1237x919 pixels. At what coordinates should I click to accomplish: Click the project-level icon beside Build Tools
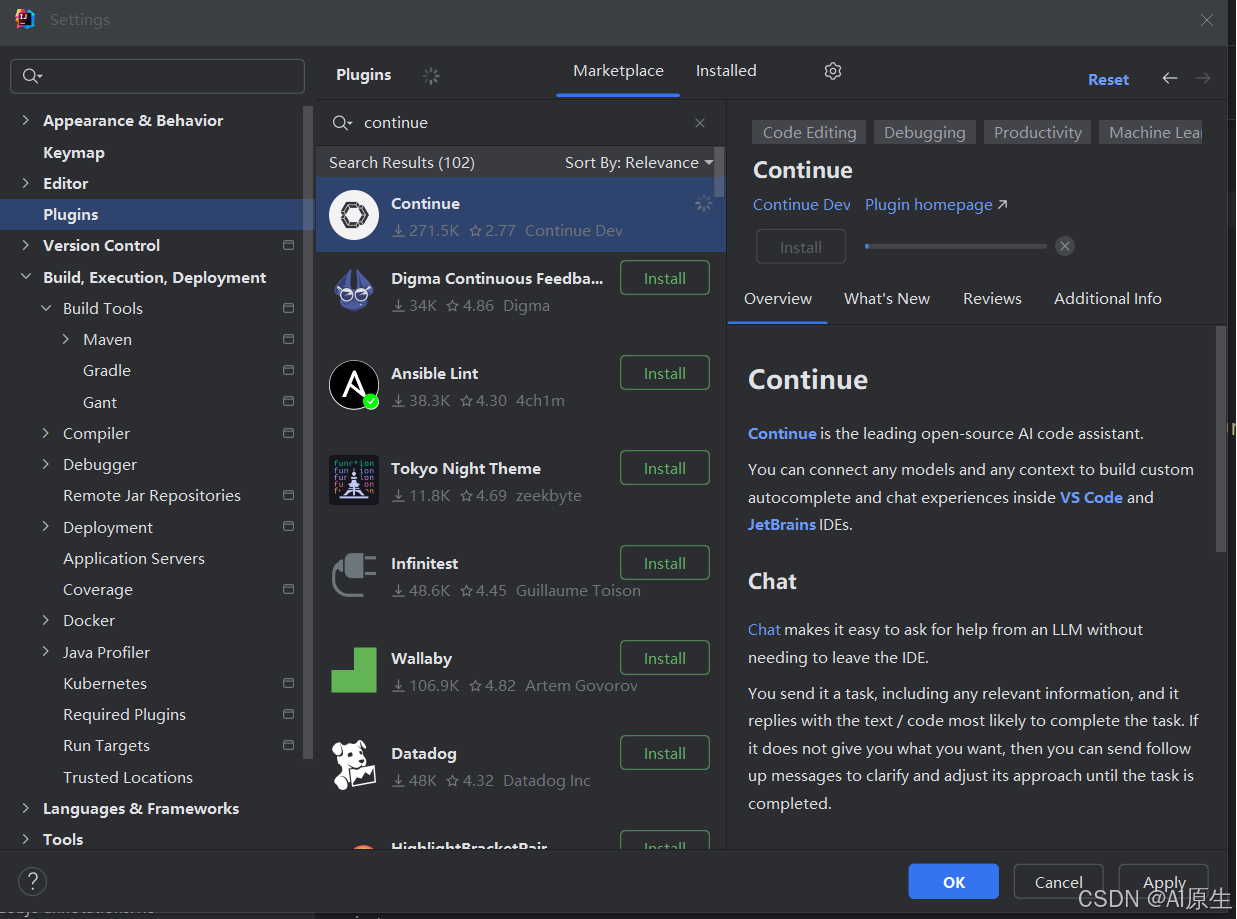(288, 308)
